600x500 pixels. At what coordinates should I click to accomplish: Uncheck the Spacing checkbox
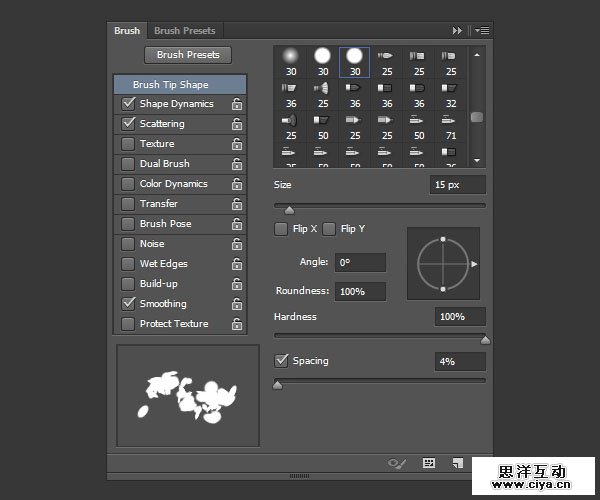pos(281,361)
